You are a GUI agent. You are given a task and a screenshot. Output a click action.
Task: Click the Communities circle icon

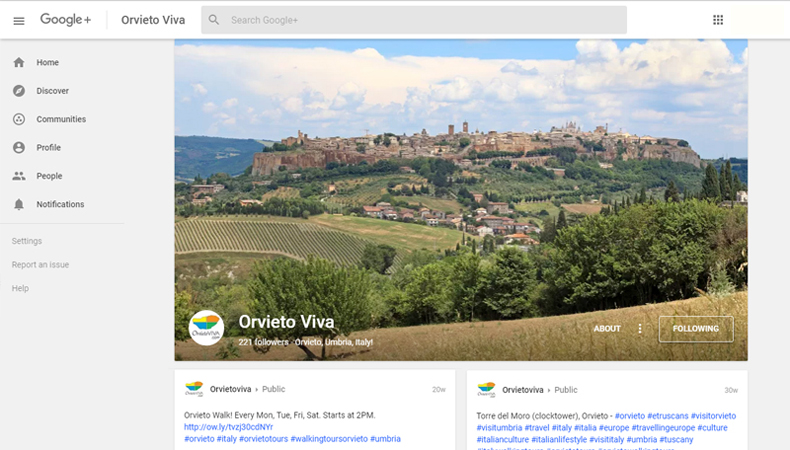pyautogui.click(x=19, y=119)
